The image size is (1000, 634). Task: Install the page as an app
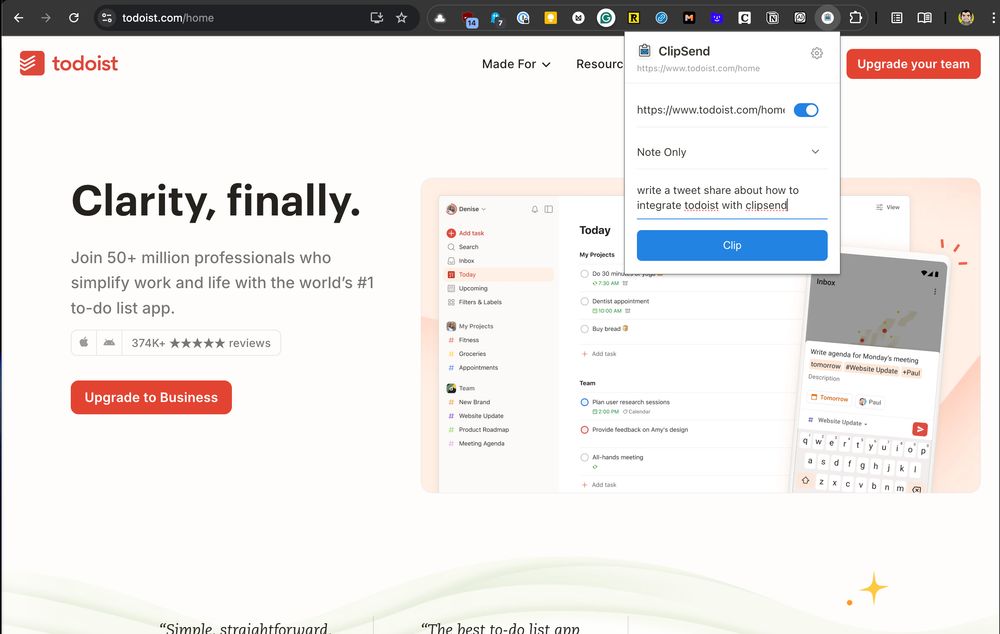377,18
